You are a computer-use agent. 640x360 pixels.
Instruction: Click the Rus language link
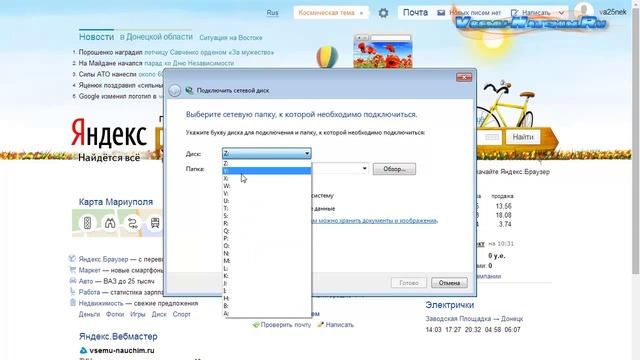[x=272, y=13]
